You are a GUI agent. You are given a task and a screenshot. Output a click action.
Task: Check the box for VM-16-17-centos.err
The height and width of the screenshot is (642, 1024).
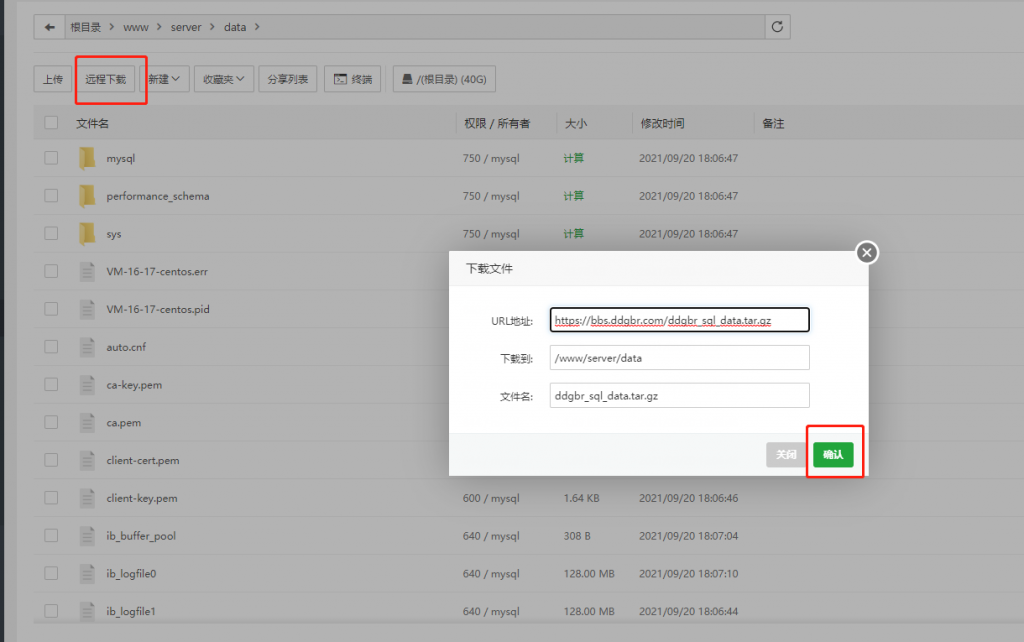coord(51,271)
